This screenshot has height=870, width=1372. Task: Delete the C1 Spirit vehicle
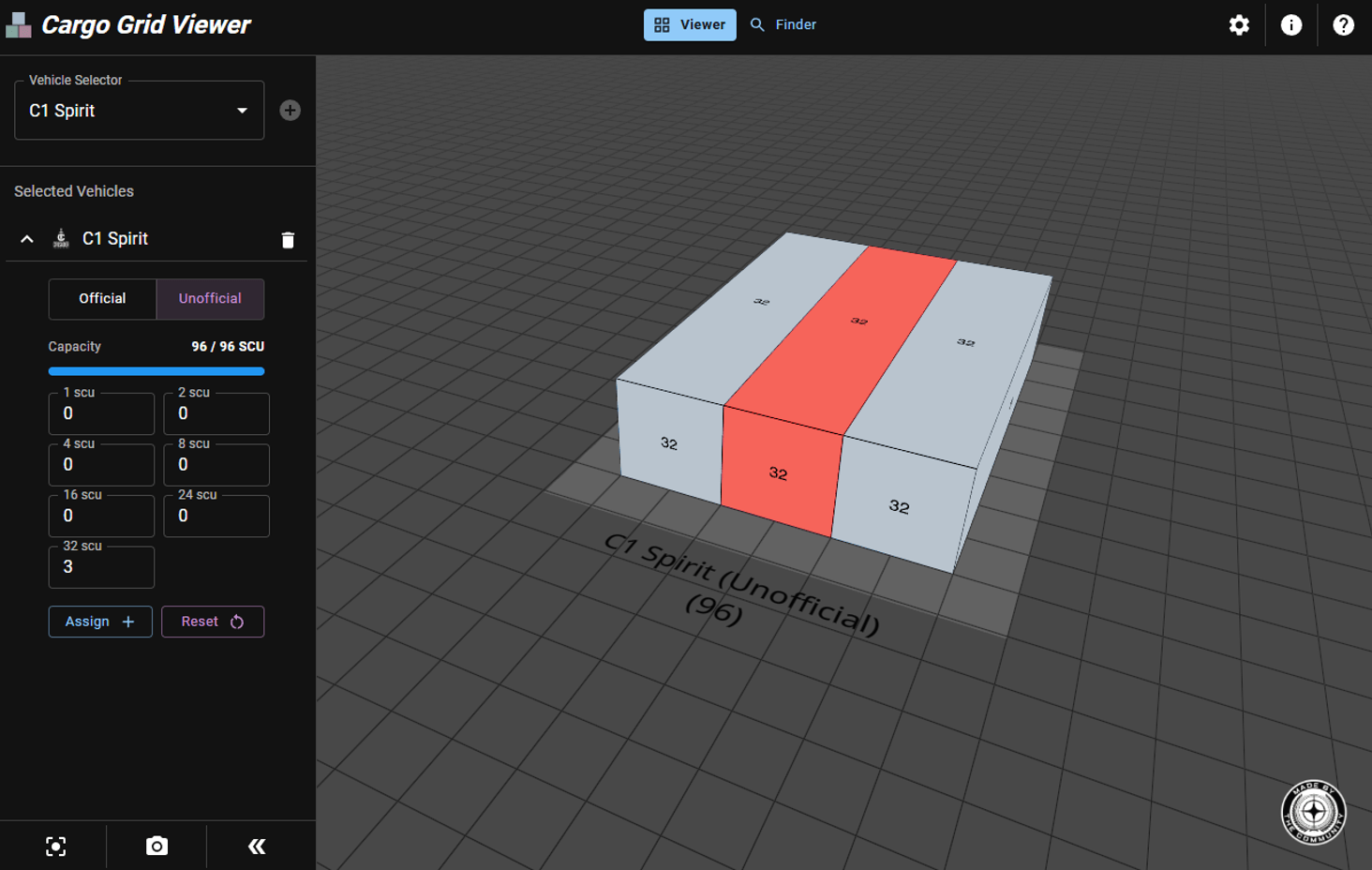[288, 240]
